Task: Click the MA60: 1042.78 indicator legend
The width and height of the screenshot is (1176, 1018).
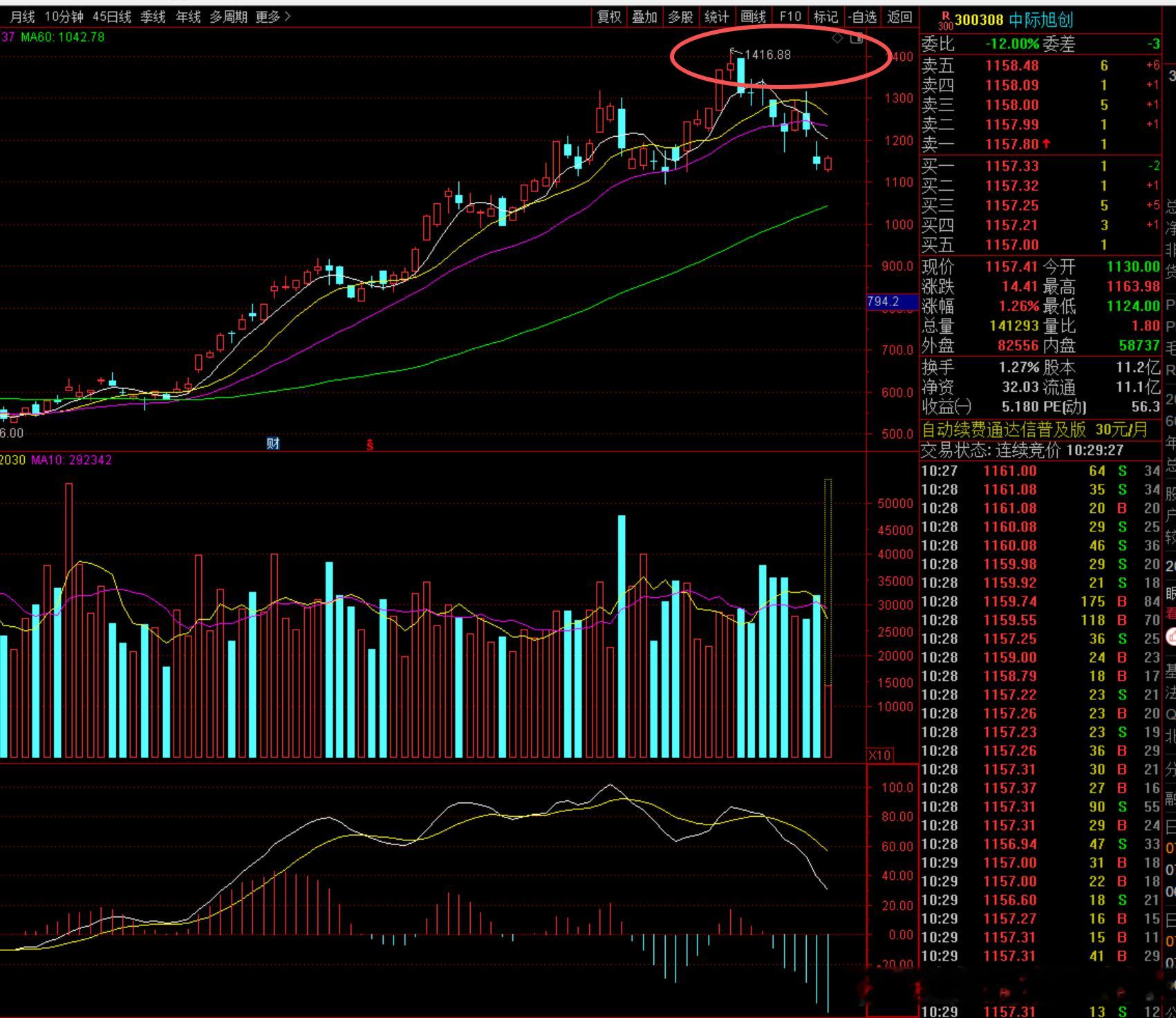Action: click(x=63, y=37)
